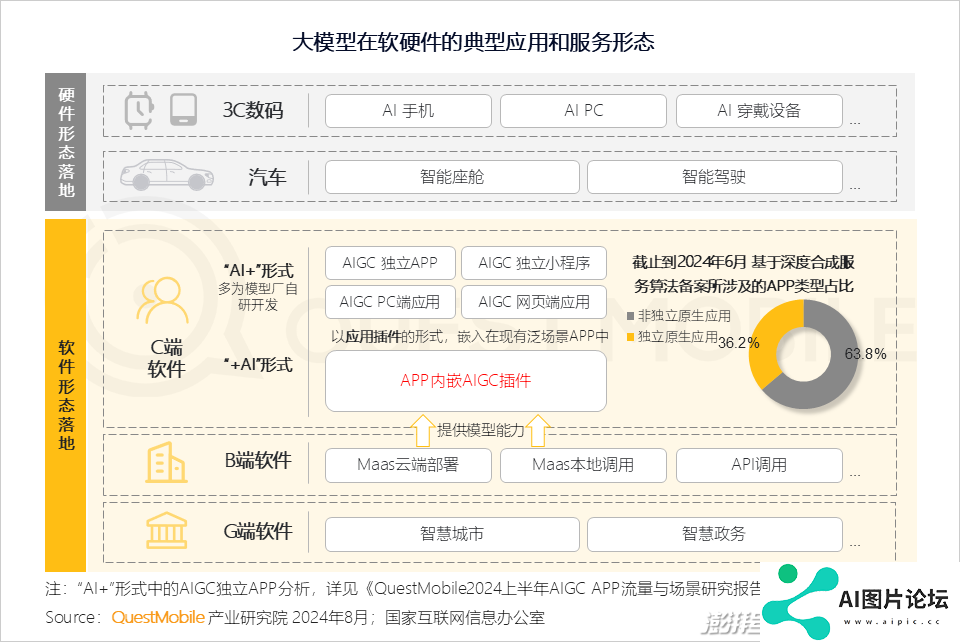Screen dimensions: 960x642
Task: Click the AI图片论坛 logo text
Action: click(893, 599)
